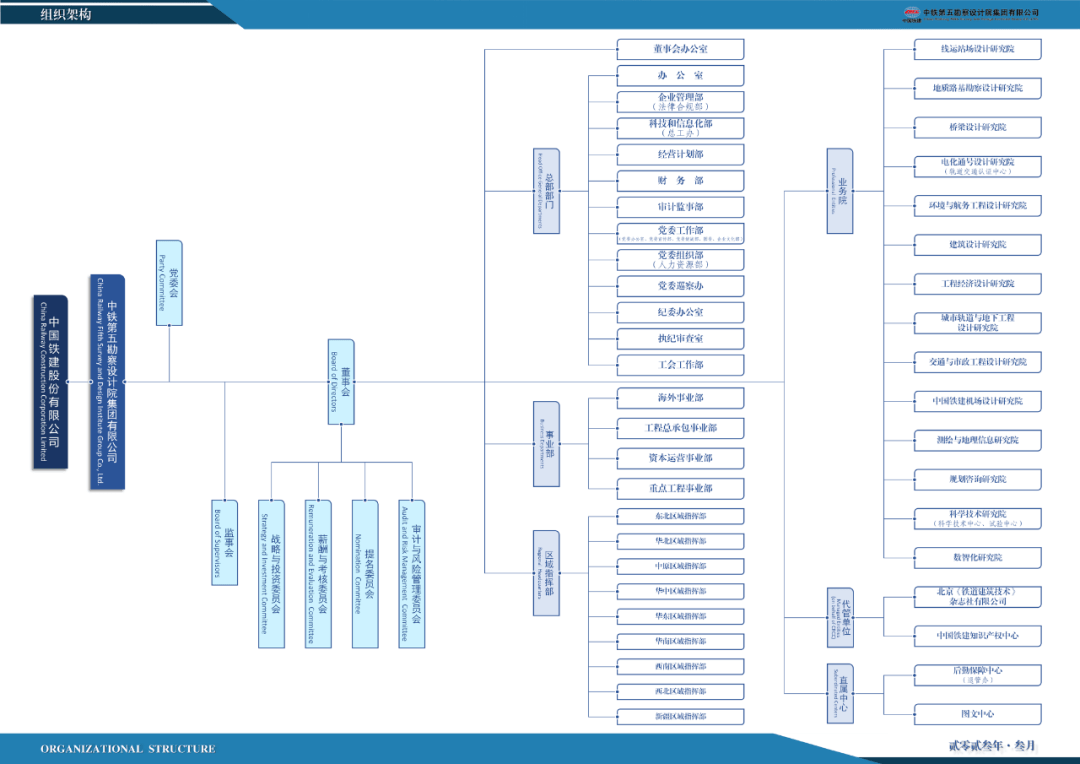Select the 西南区域指挥部 box
1080x764 pixels.
[x=681, y=667]
